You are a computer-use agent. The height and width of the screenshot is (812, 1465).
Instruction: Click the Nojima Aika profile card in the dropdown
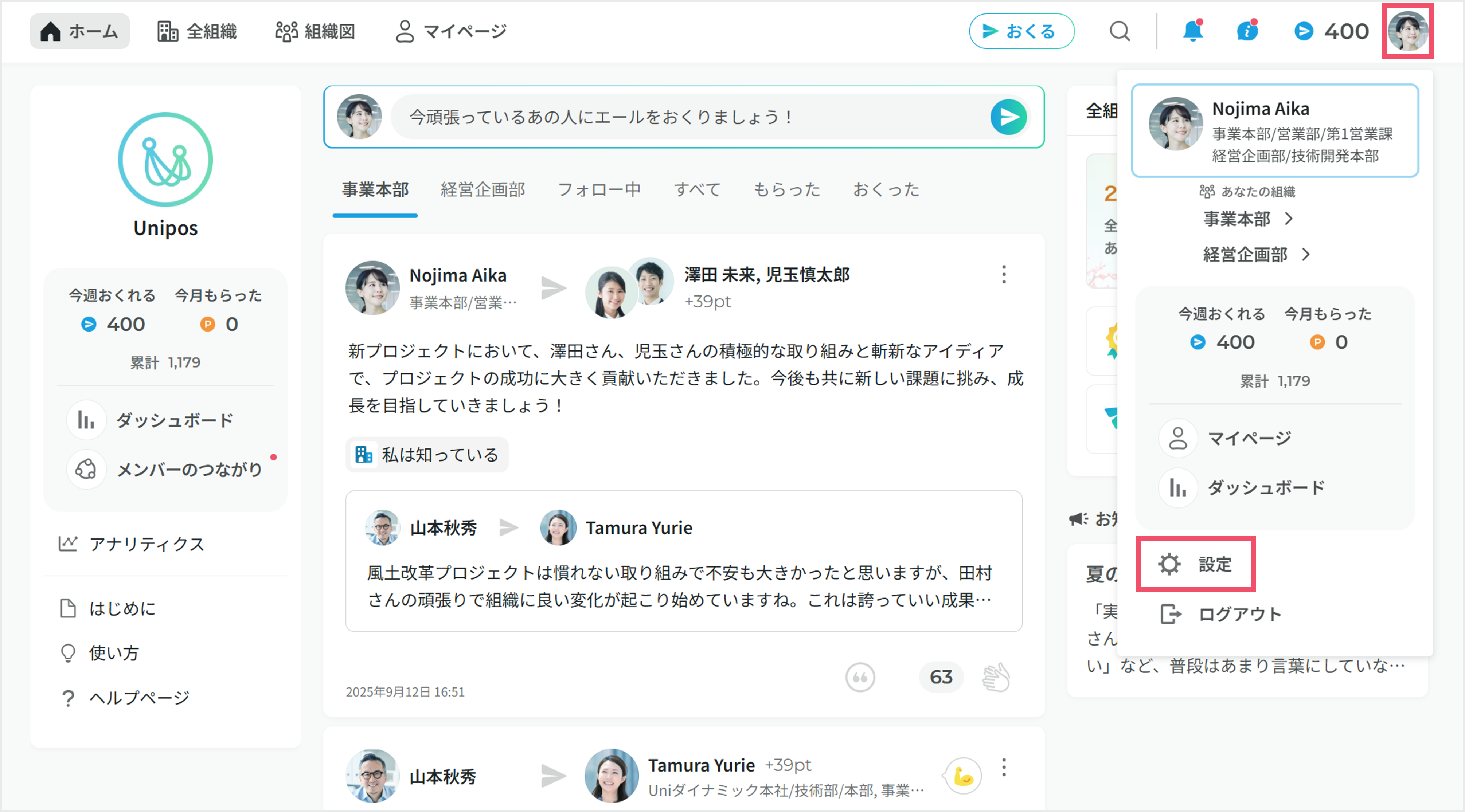pos(1274,130)
